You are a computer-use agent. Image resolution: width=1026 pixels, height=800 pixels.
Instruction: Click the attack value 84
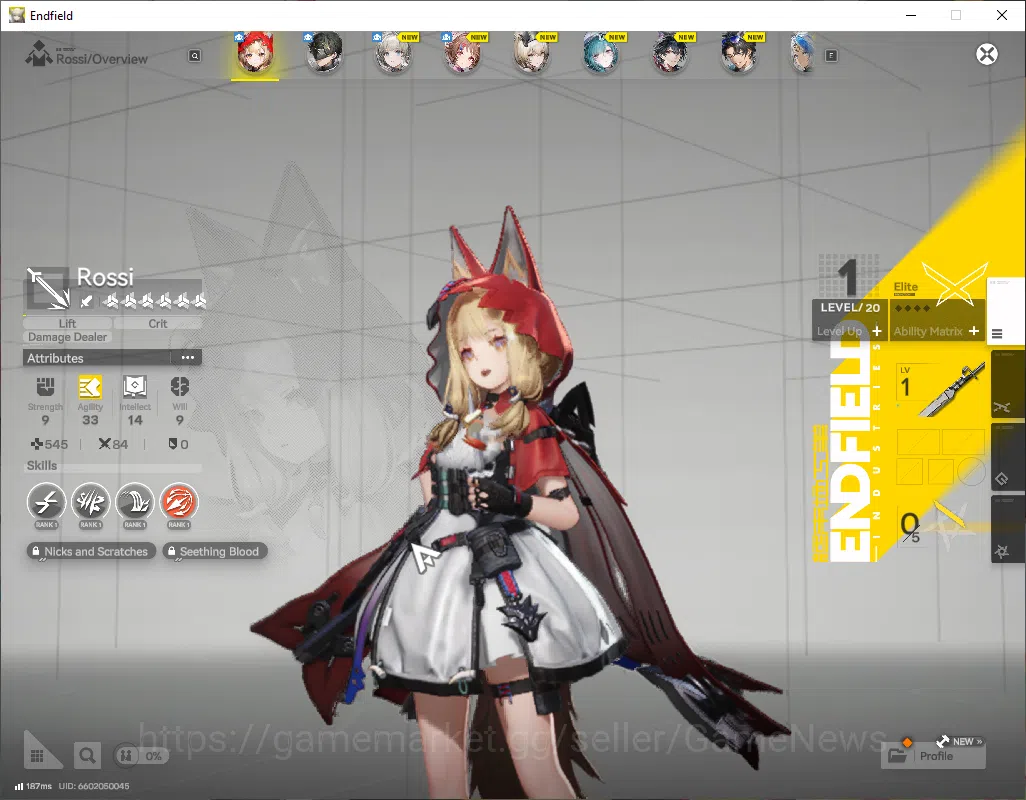pyautogui.click(x=113, y=444)
